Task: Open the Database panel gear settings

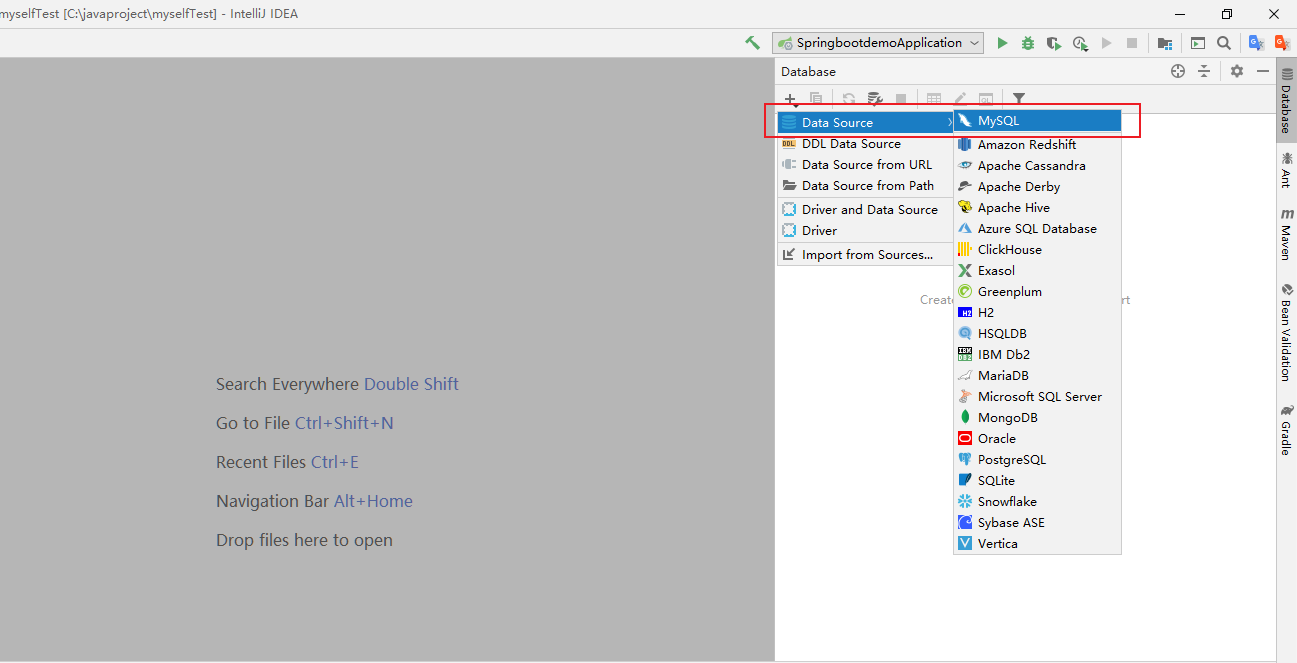Action: (1237, 71)
